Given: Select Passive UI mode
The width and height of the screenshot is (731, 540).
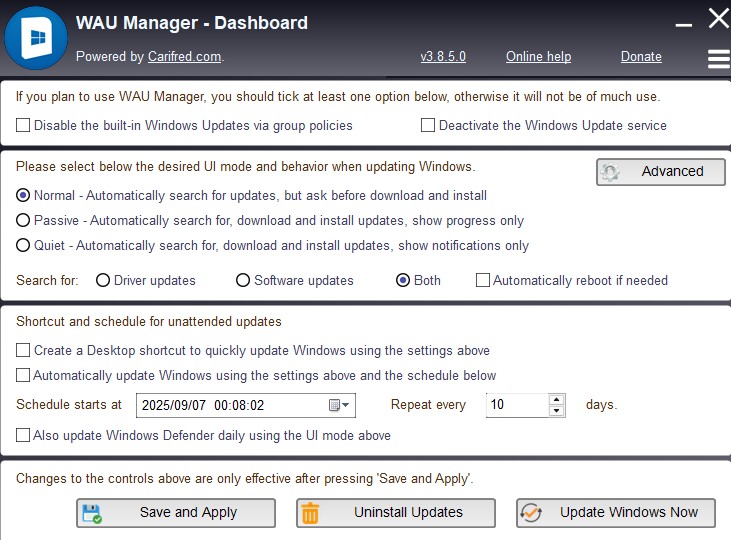Looking at the screenshot, I should [23, 220].
